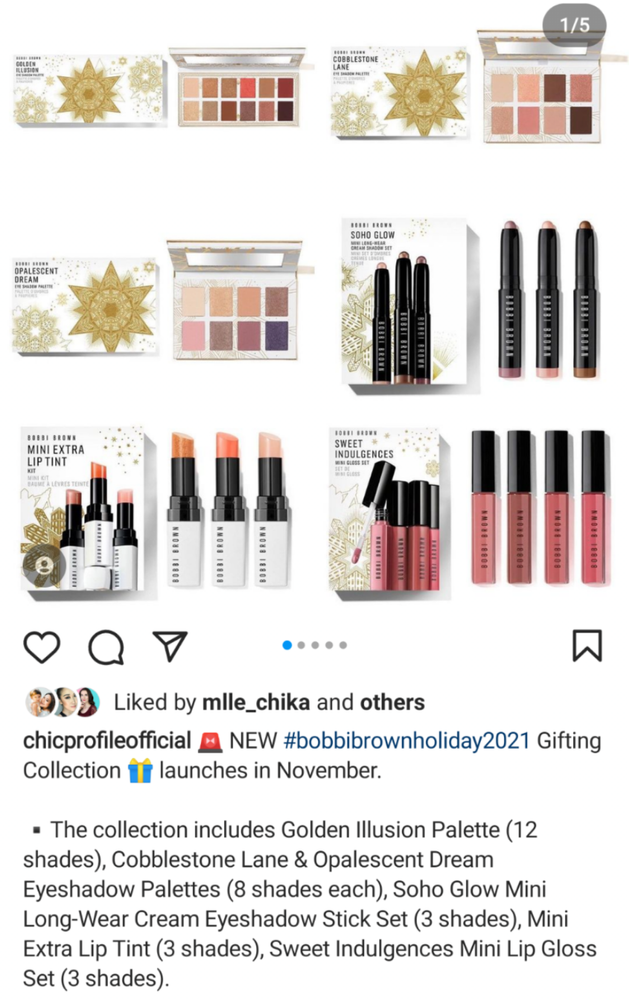
Task: Tap the Golden Illusion palette box image
Action: [x=88, y=89]
